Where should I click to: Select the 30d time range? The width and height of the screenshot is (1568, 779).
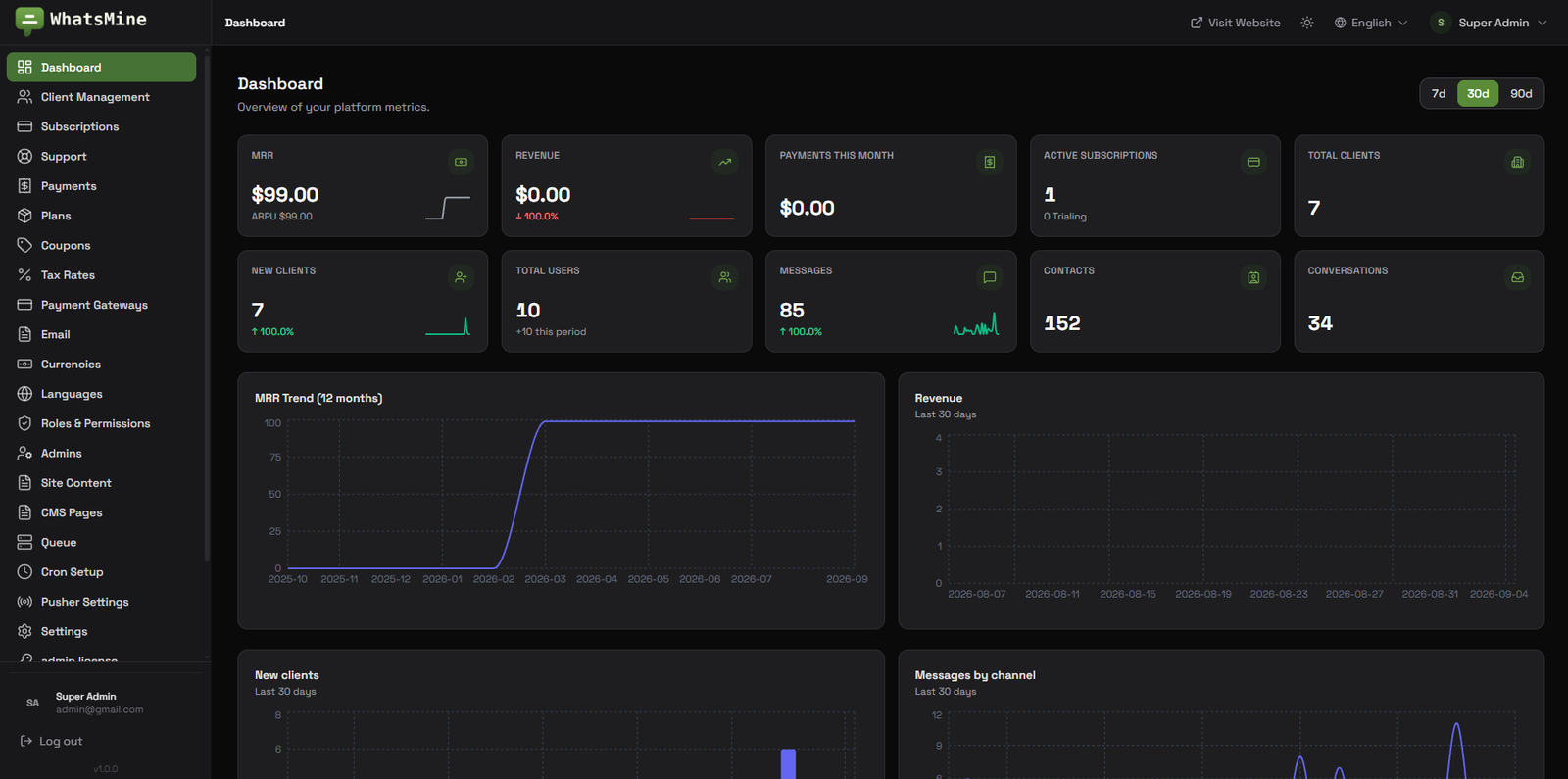coord(1478,94)
